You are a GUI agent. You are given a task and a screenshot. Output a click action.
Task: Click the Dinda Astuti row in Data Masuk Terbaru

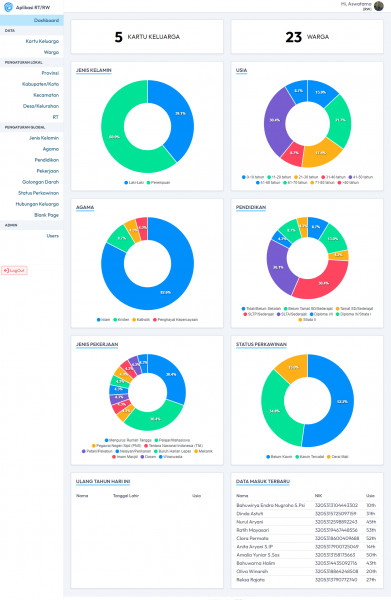pyautogui.click(x=306, y=514)
